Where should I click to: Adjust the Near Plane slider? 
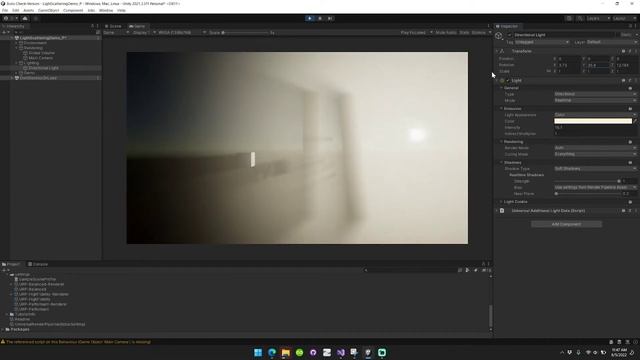point(587,194)
